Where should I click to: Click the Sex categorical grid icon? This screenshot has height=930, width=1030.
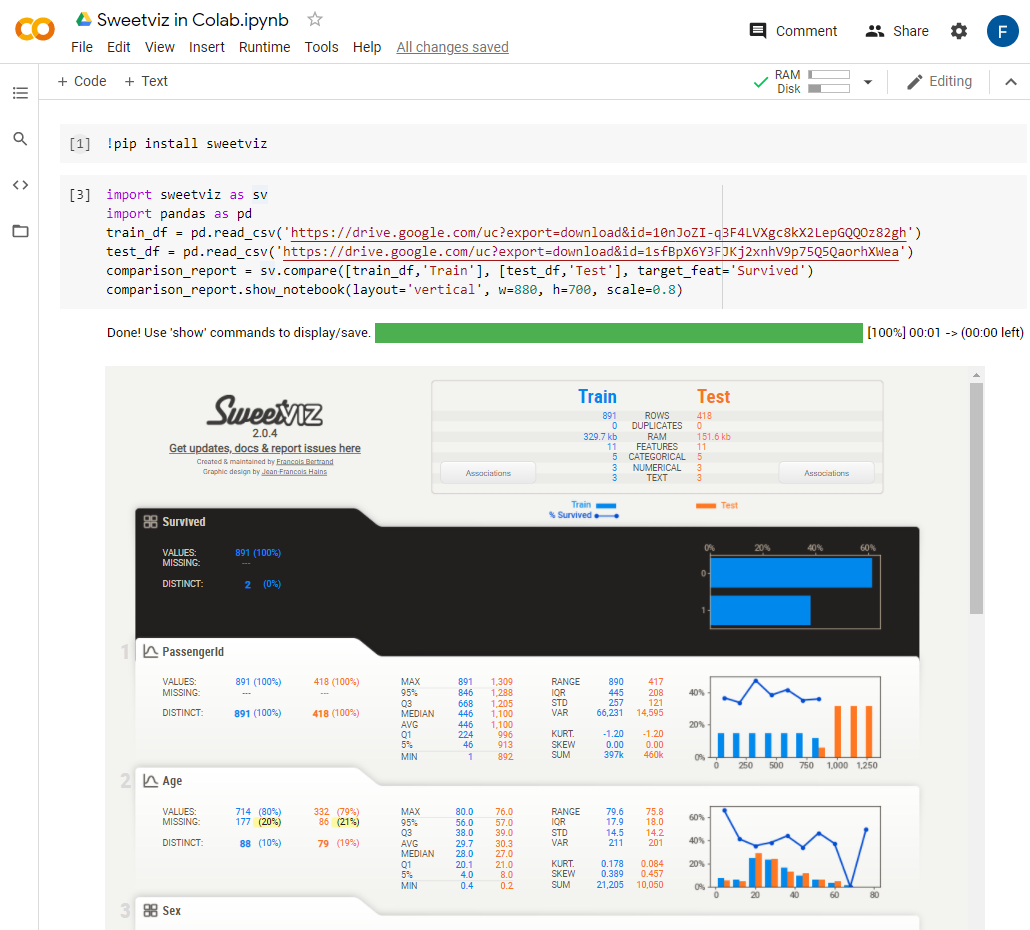(x=150, y=910)
